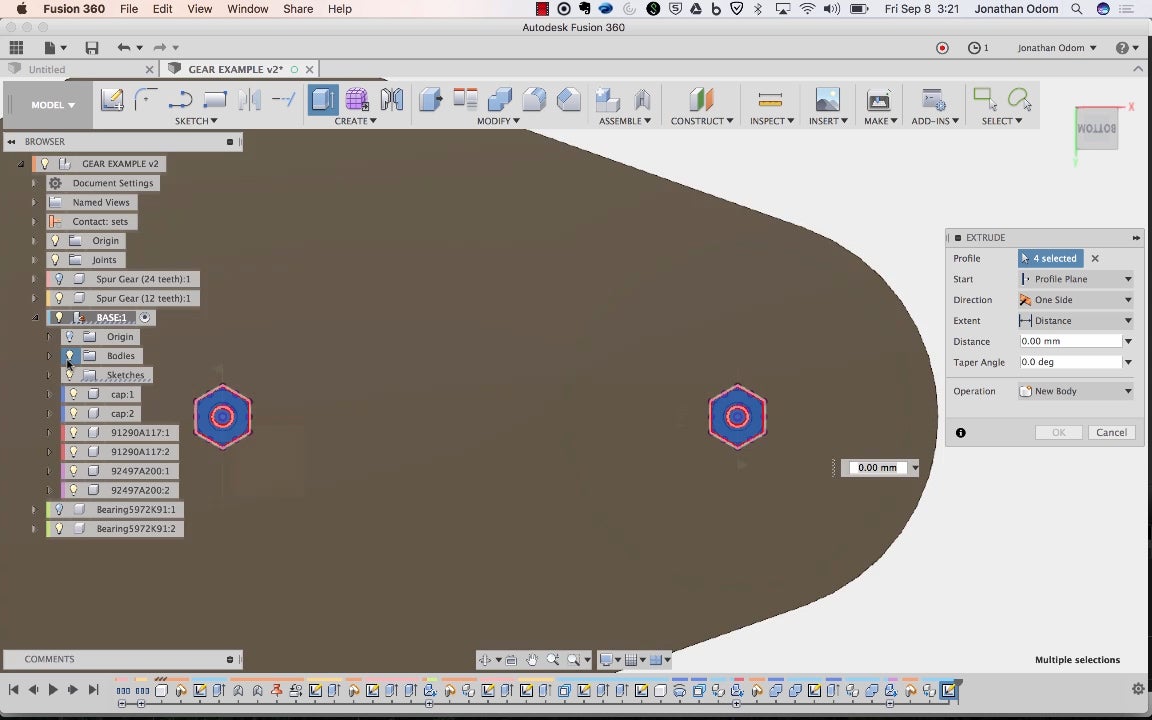Click the Measure tool under Inspect
The width and height of the screenshot is (1152, 720).
coord(770,100)
